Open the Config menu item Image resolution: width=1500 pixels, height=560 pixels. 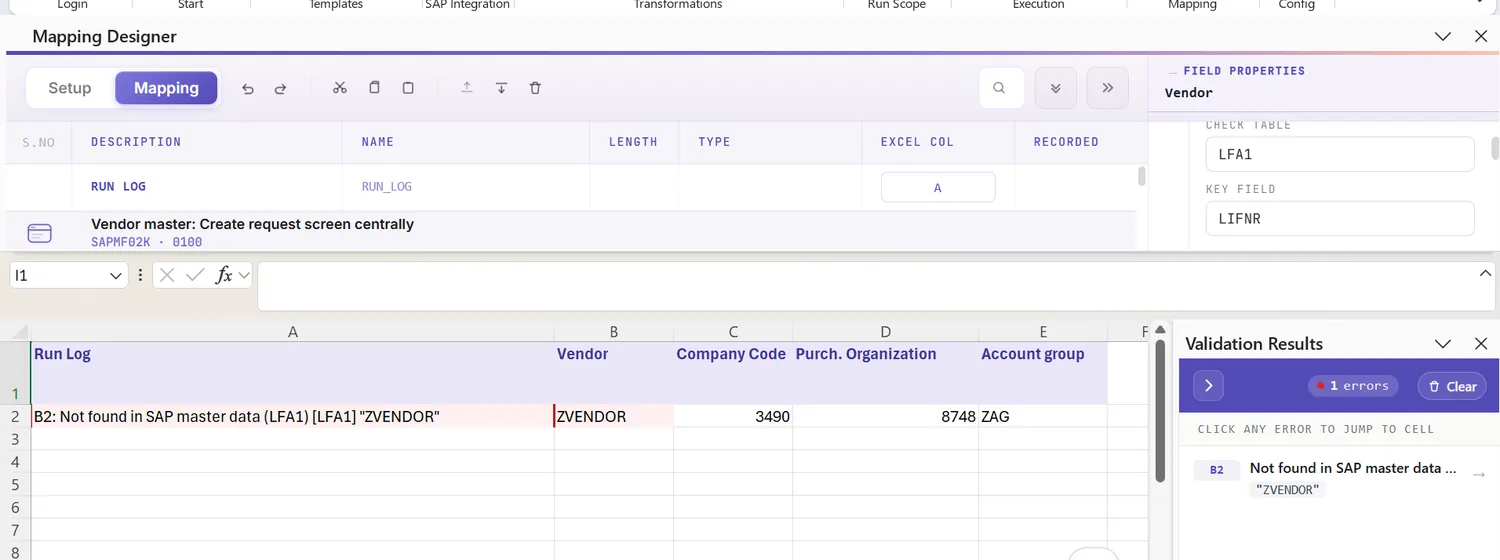(x=1296, y=5)
